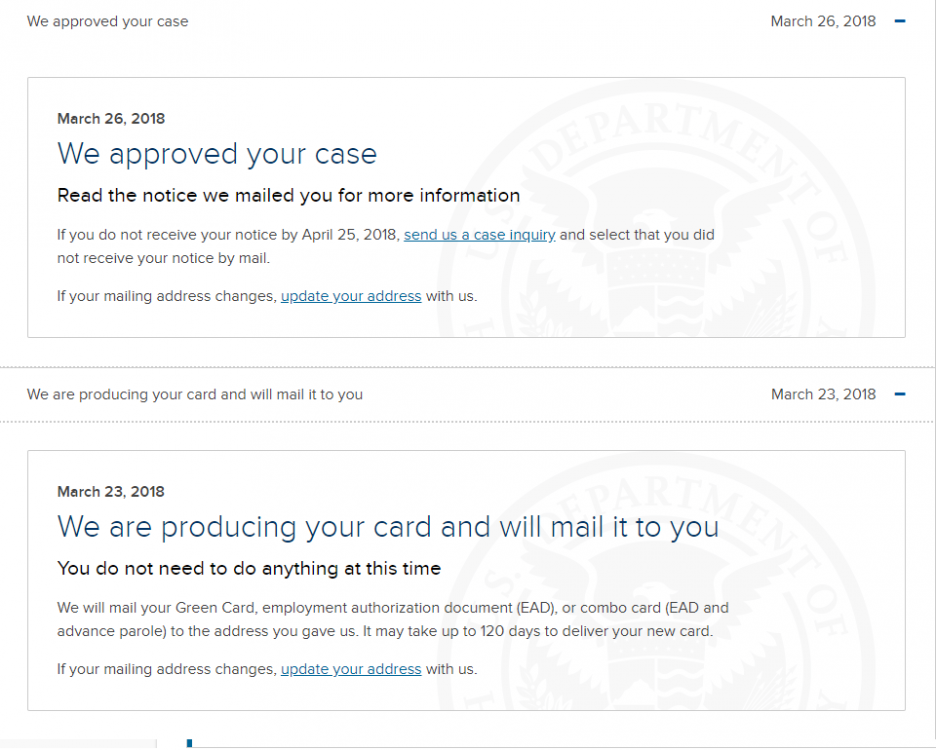Click the blue timeline marker at page bottom
Viewport: 936px width, 750px height.
click(x=189, y=743)
